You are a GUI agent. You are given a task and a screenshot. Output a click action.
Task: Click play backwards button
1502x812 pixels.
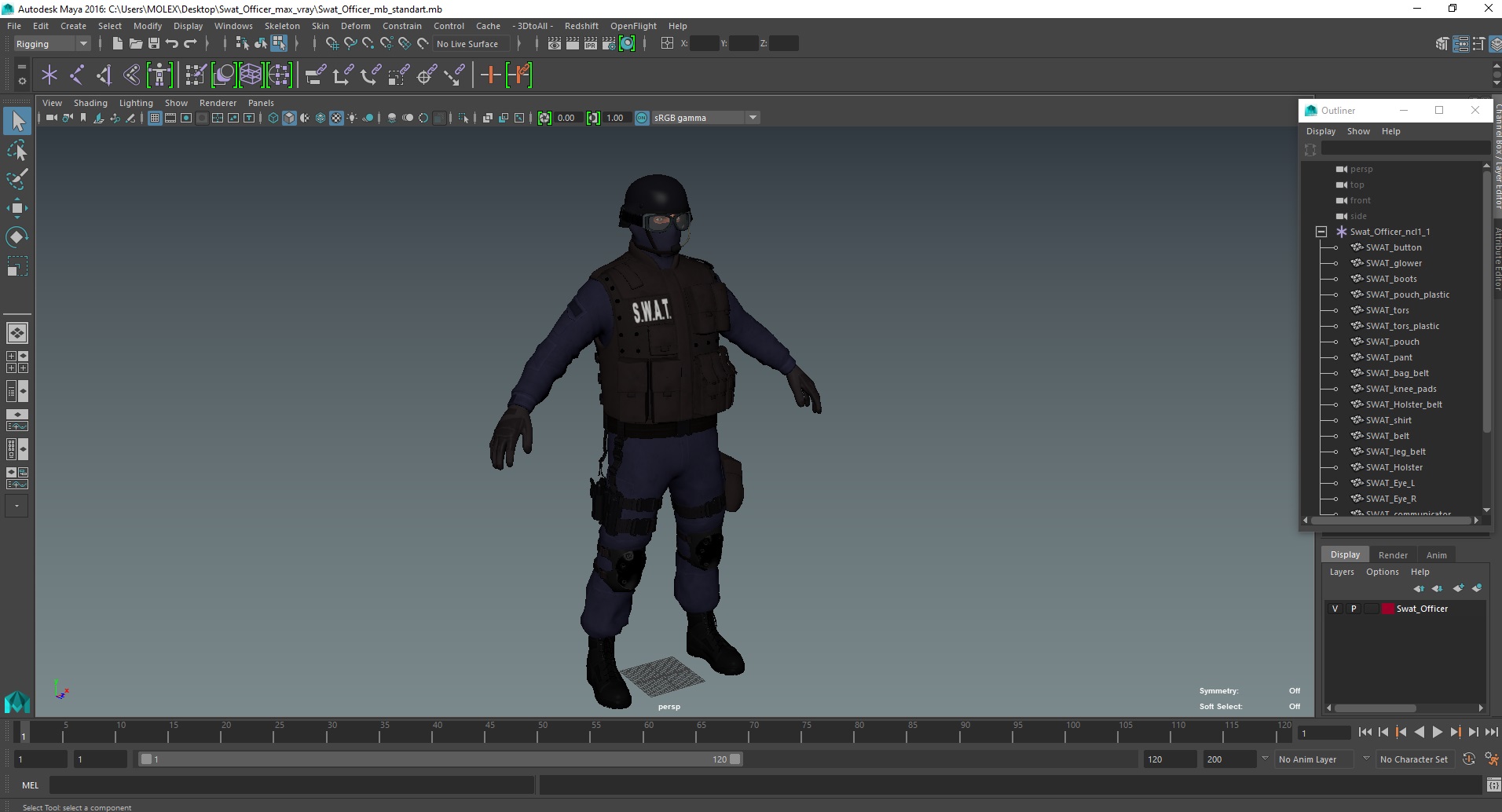(1419, 732)
